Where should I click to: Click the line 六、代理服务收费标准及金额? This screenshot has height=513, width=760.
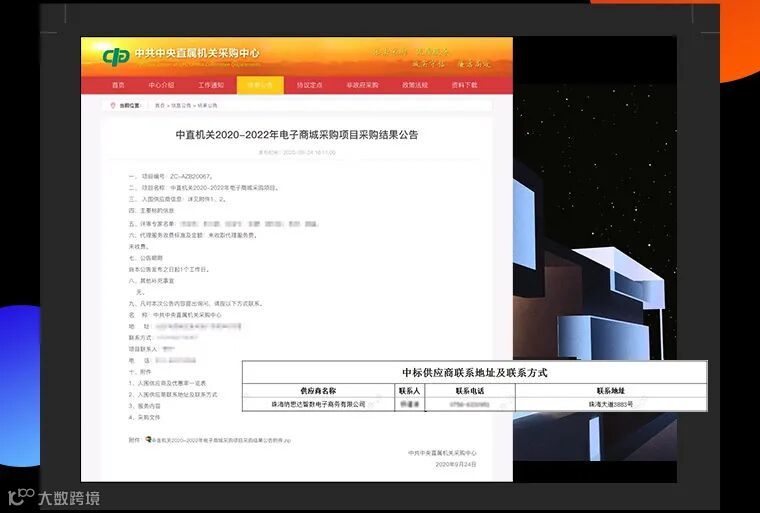point(193,235)
